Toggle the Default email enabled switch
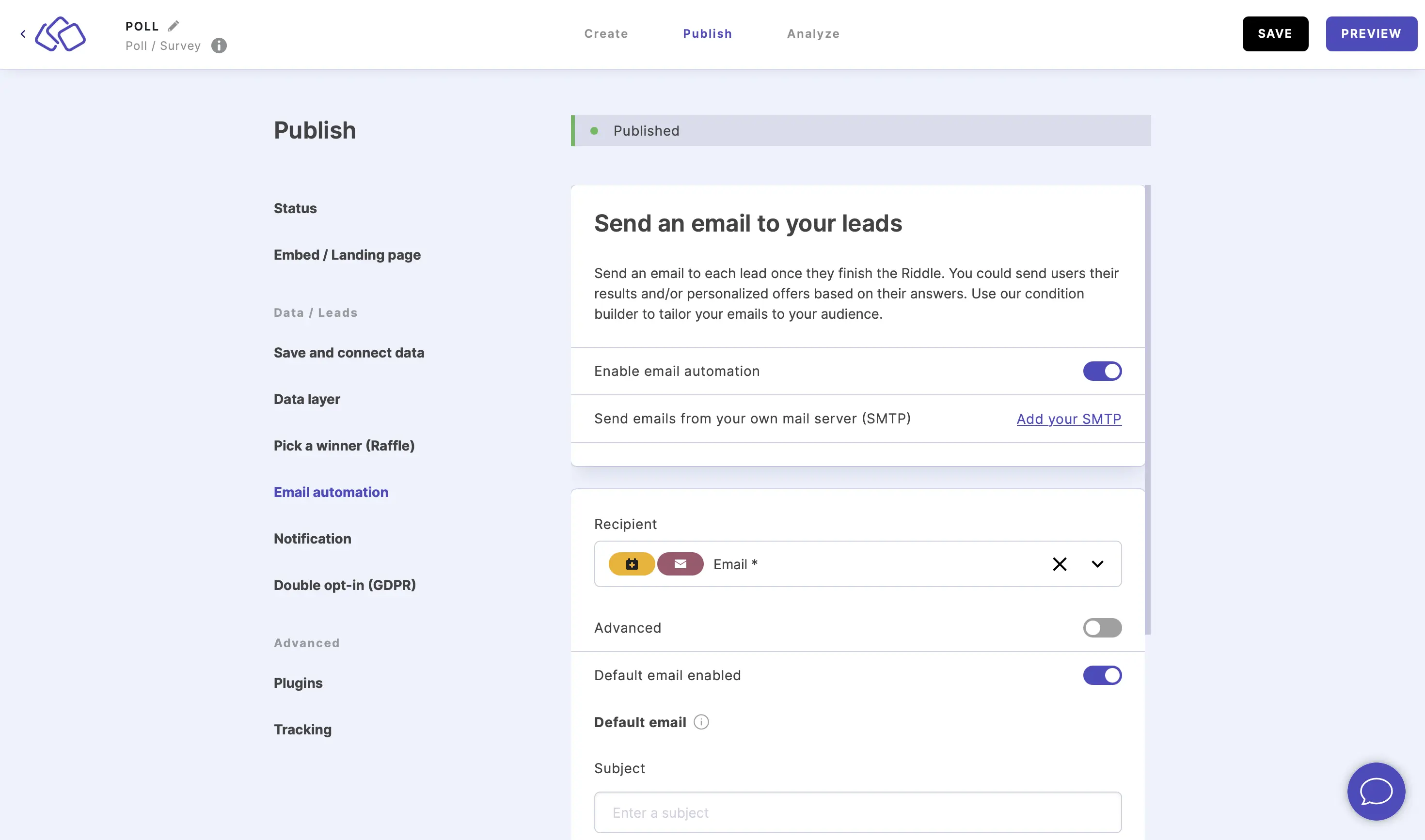Image resolution: width=1425 pixels, height=840 pixels. [x=1102, y=675]
